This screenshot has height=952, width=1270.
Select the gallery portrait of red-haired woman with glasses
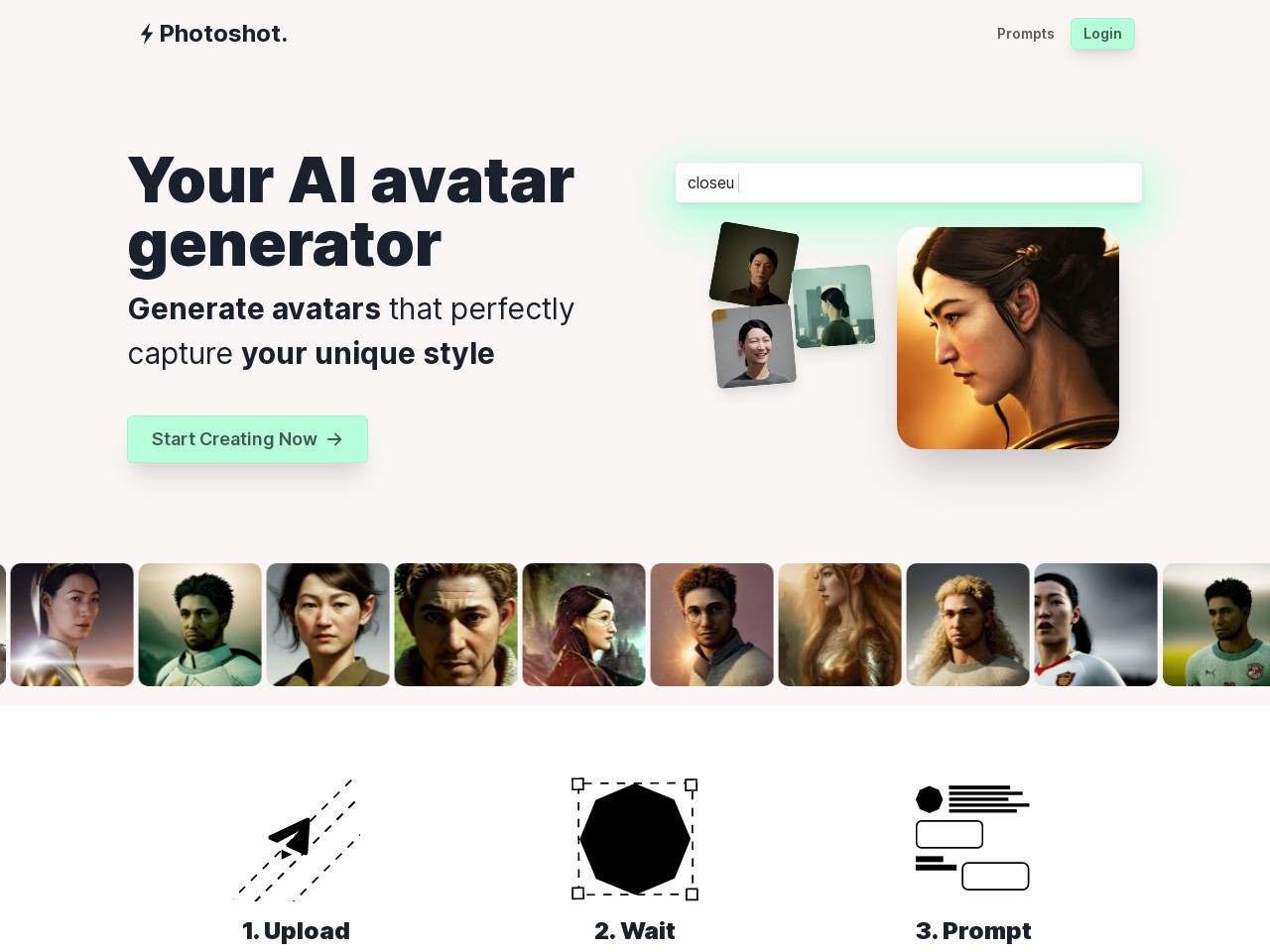[584, 625]
